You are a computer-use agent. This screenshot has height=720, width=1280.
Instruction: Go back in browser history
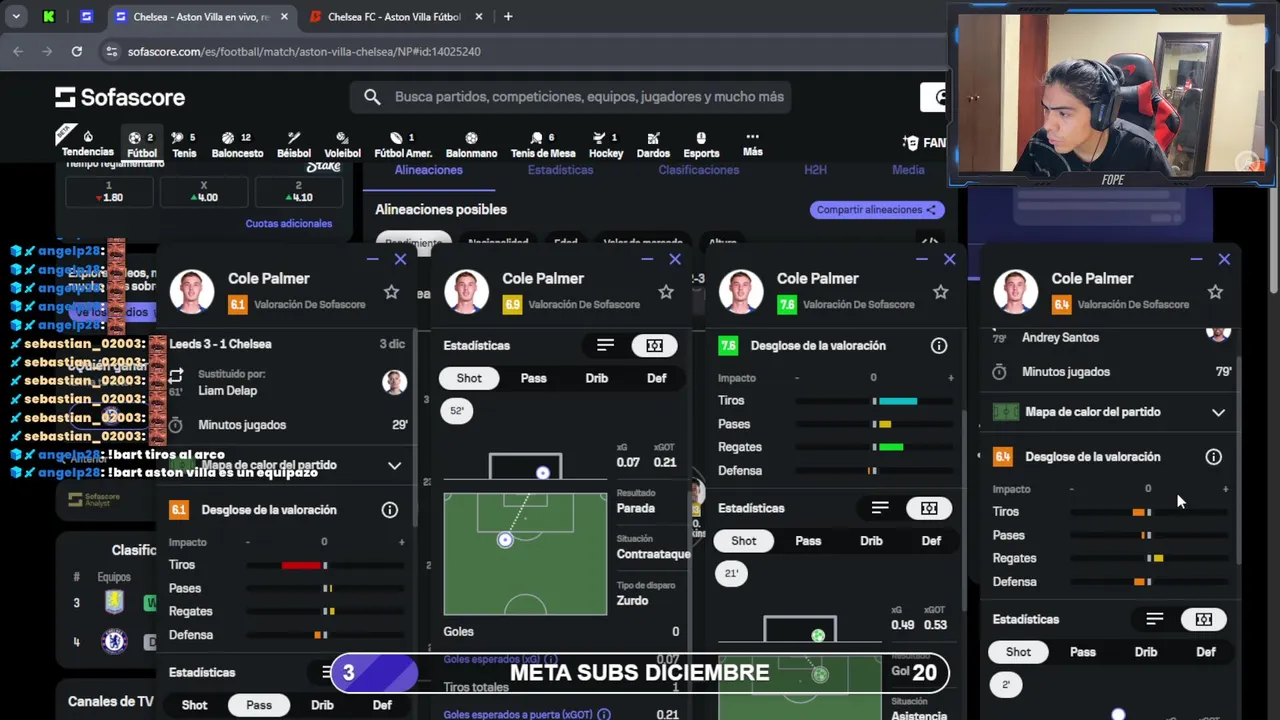[x=18, y=51]
